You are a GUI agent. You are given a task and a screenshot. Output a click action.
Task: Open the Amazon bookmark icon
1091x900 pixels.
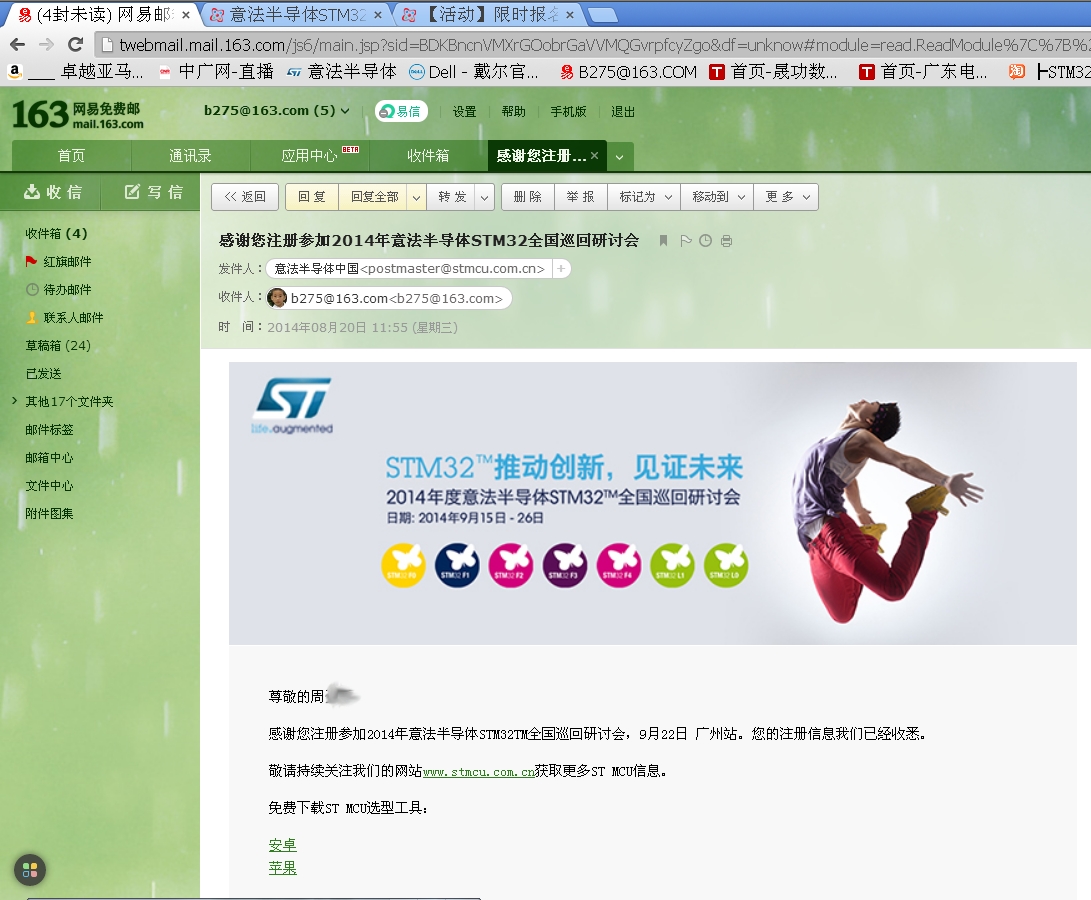pos(14,71)
